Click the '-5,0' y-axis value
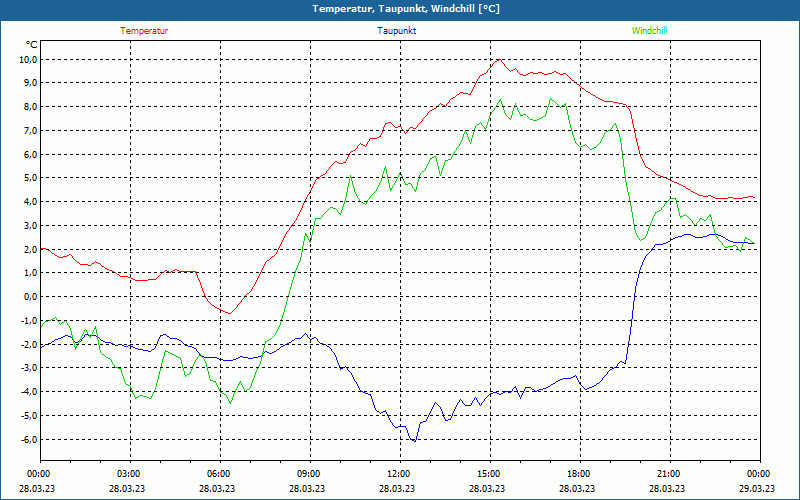The image size is (800, 500). coord(30,415)
